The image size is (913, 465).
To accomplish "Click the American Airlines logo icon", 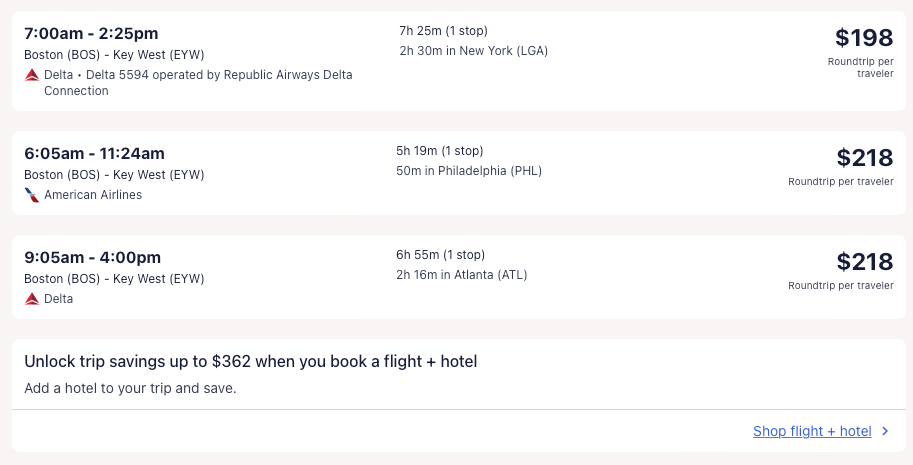I will (32, 195).
